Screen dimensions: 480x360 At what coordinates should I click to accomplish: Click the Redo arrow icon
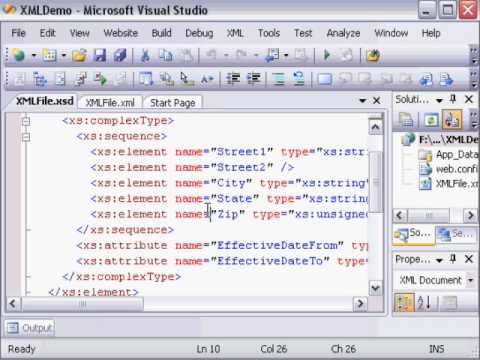pyautogui.click(x=241, y=55)
